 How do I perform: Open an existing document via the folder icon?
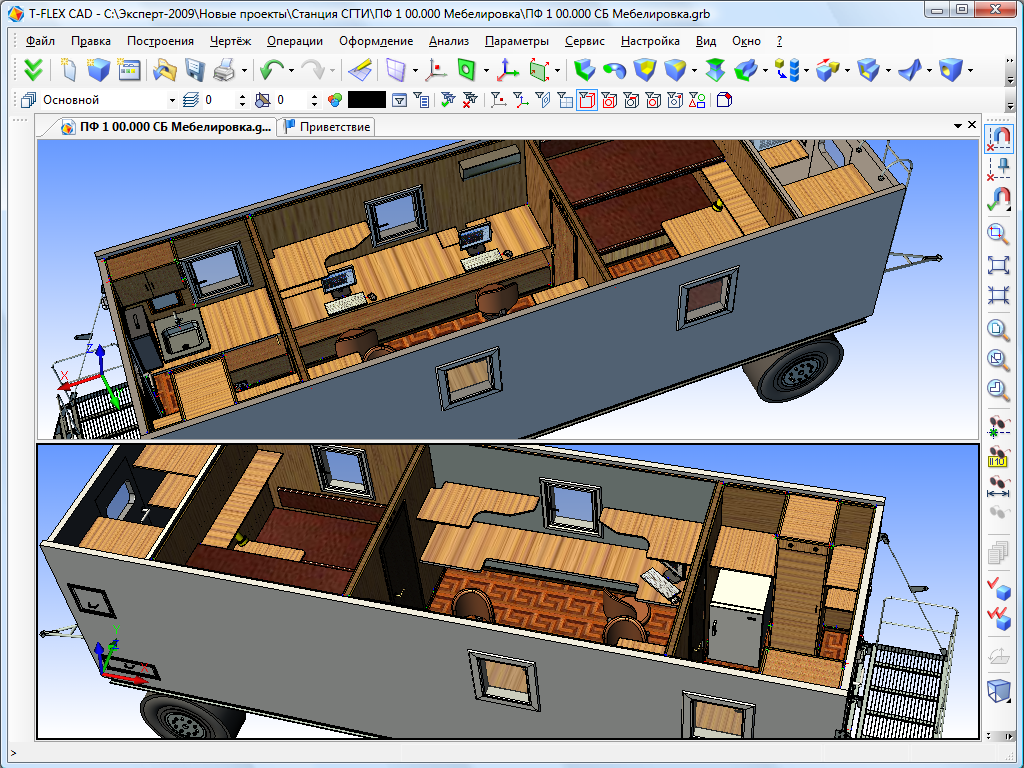tap(164, 71)
